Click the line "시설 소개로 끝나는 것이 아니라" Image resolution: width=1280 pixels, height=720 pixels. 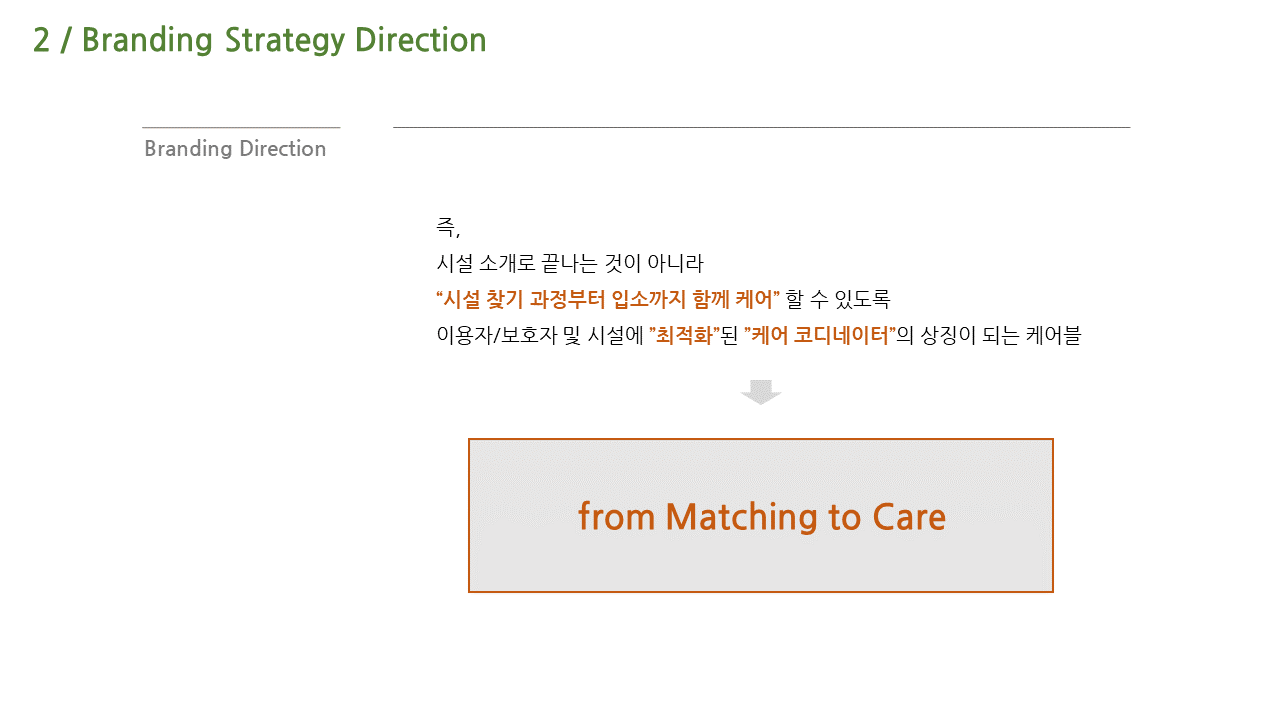click(x=570, y=264)
